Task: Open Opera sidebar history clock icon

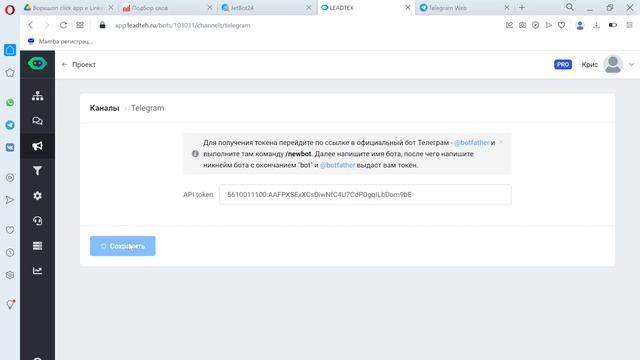Action: click(10, 252)
